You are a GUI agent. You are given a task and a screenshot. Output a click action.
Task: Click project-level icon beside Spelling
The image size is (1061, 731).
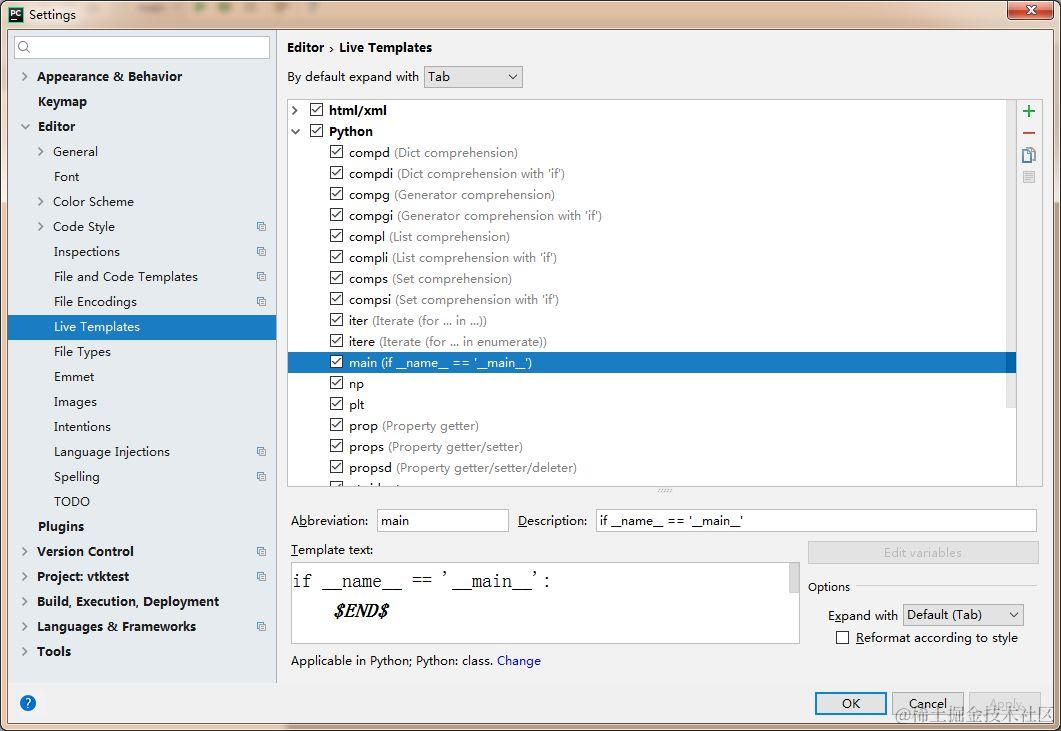(x=261, y=477)
